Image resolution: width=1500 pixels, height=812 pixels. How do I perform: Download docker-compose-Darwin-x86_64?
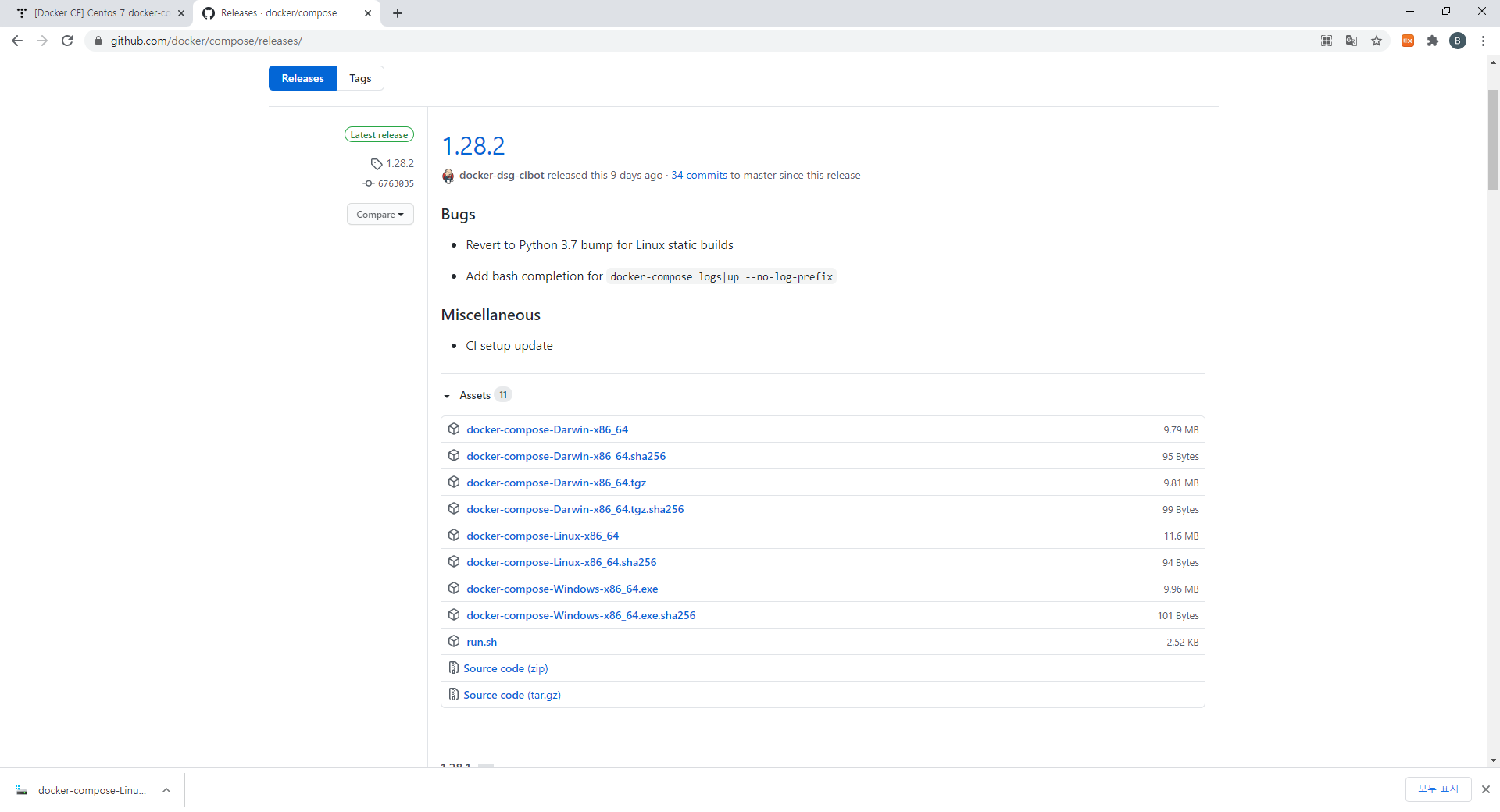pos(547,429)
